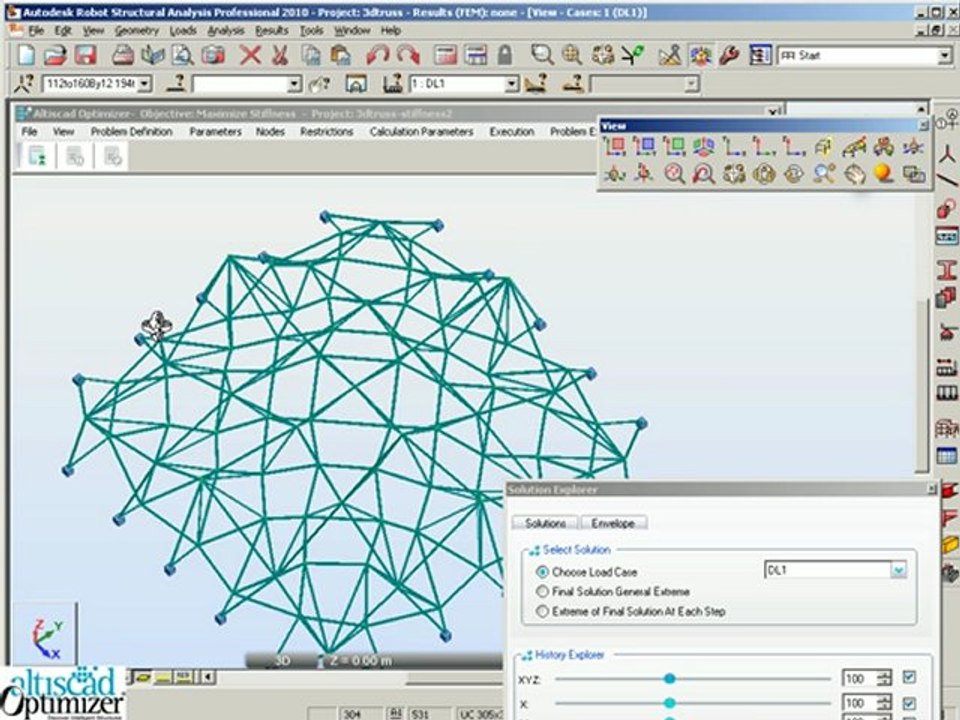Click the hand pan icon in View toolbar

854,174
